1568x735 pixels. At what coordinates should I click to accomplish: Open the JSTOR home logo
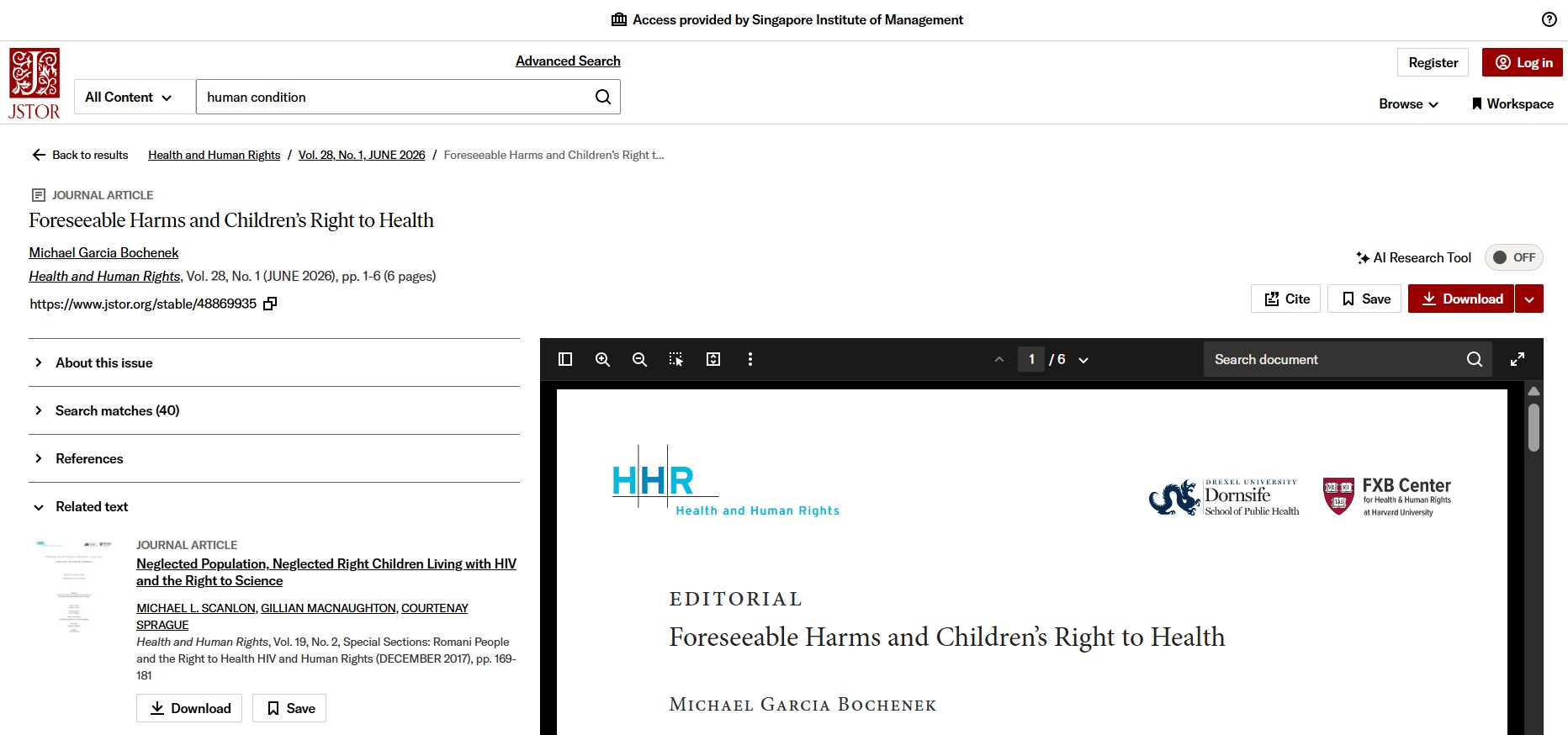[x=34, y=83]
